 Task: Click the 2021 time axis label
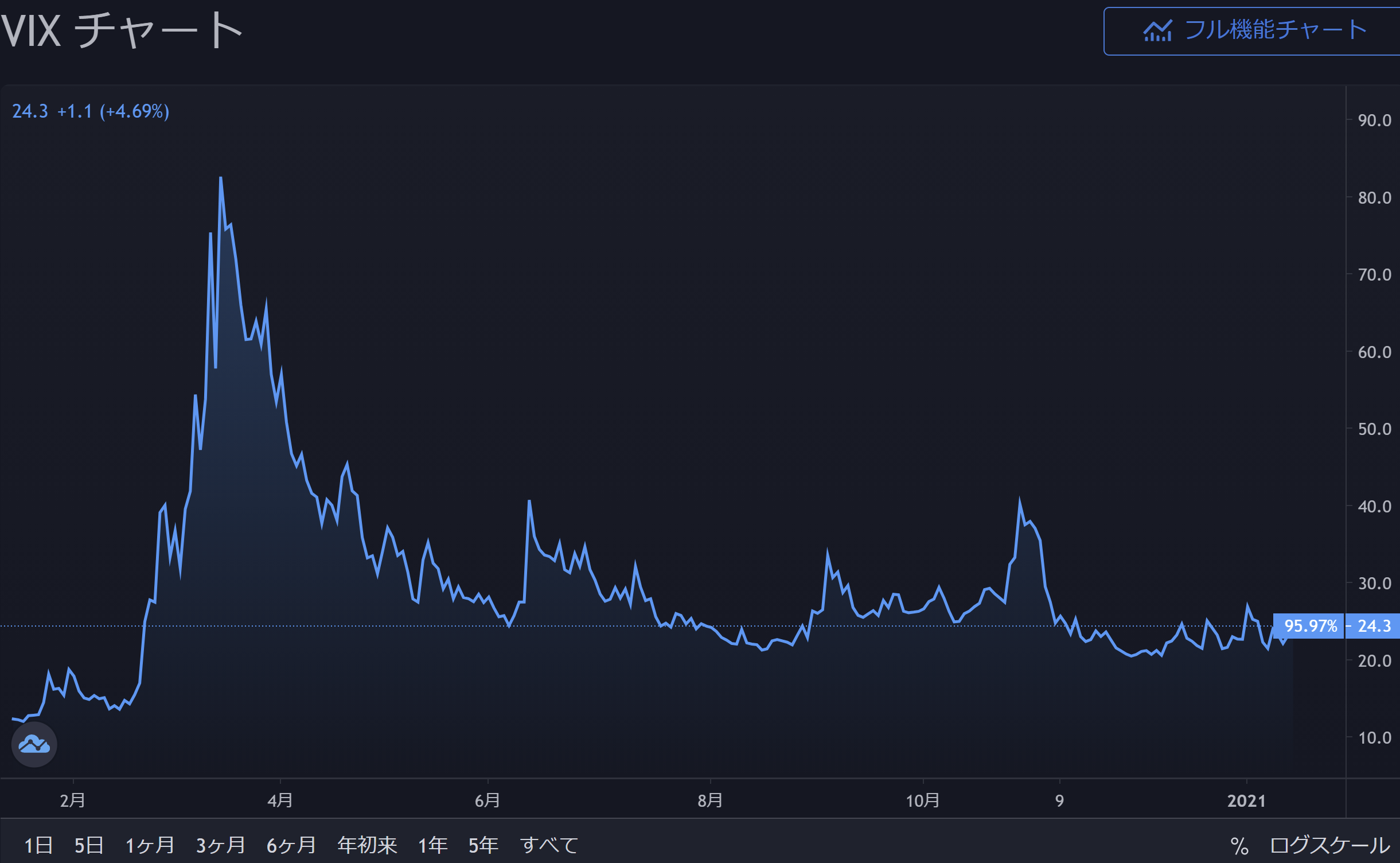pyautogui.click(x=1246, y=800)
